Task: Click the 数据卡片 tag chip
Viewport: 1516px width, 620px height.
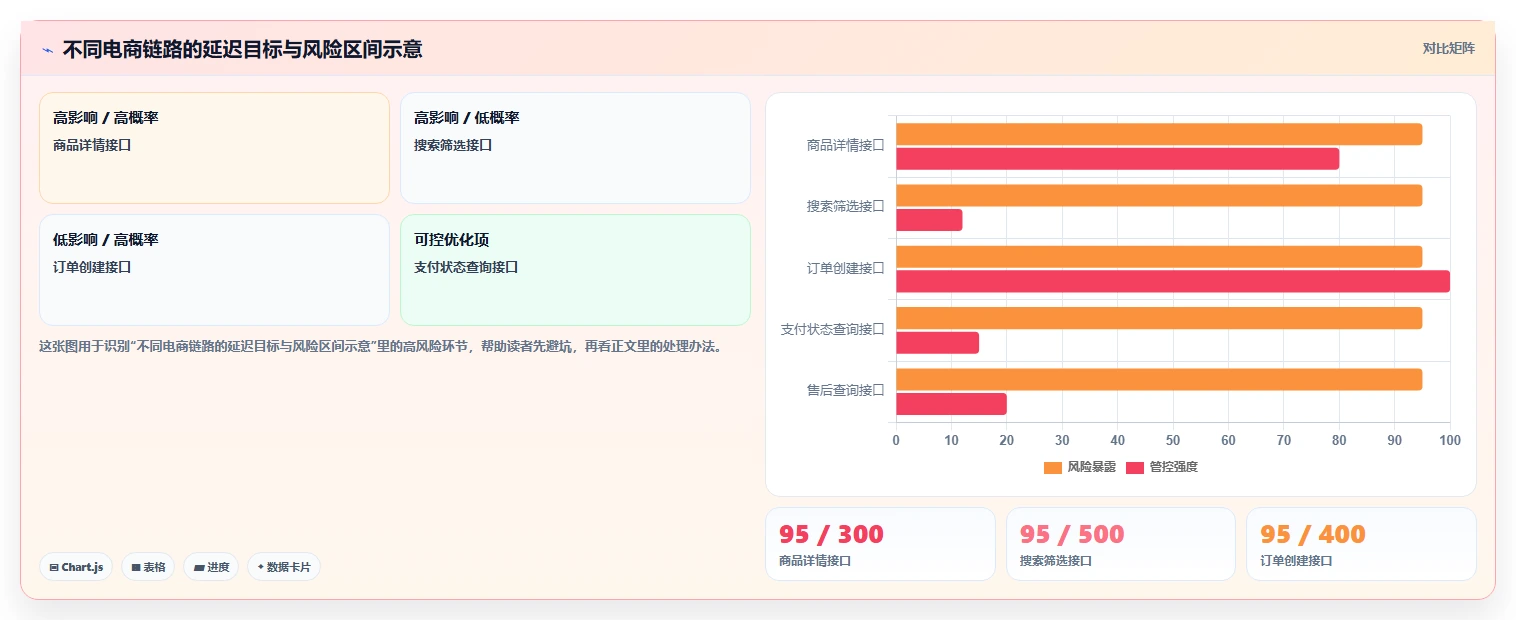Action: pos(284,567)
